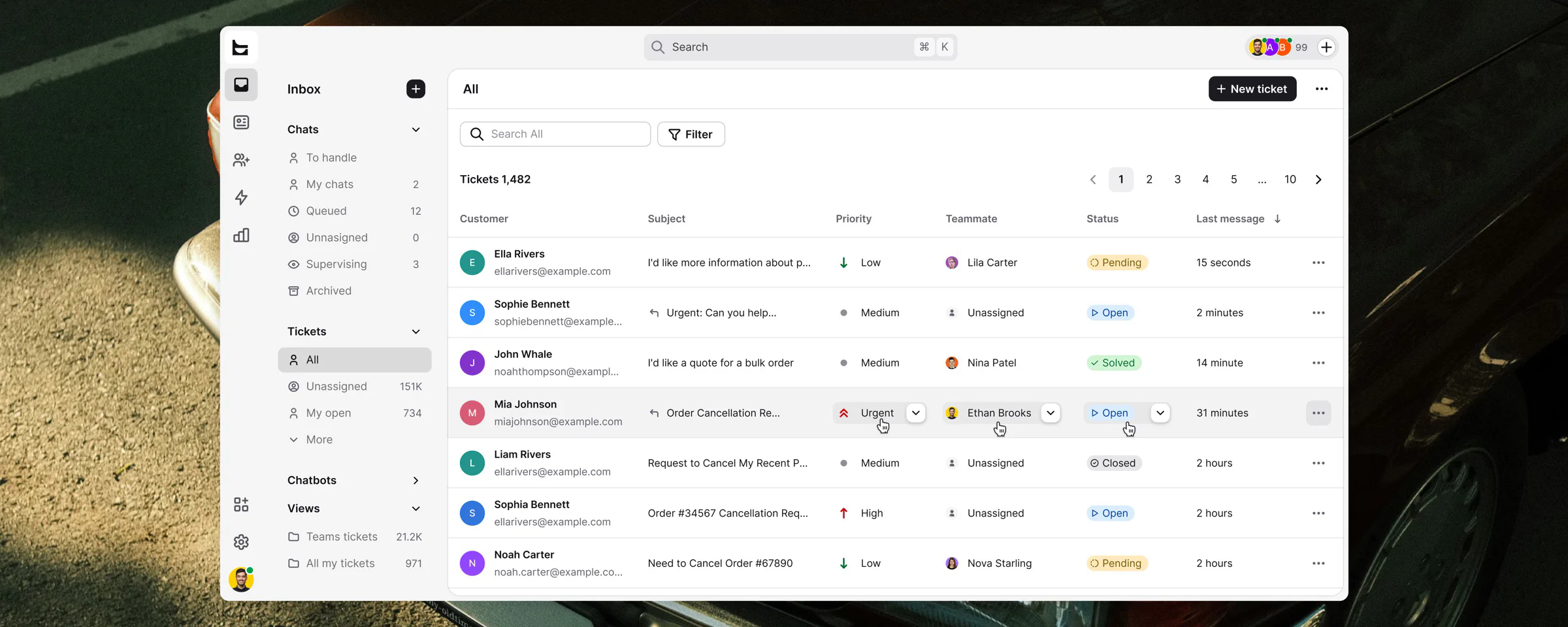
Task: Click the Priority column header
Action: [x=853, y=219]
